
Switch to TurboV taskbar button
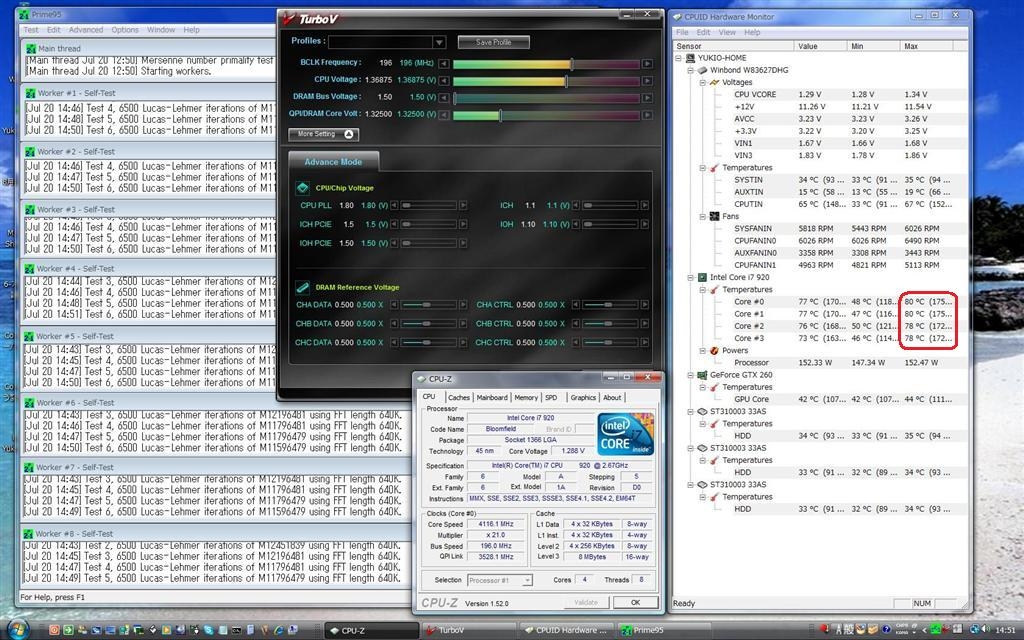tap(470, 630)
